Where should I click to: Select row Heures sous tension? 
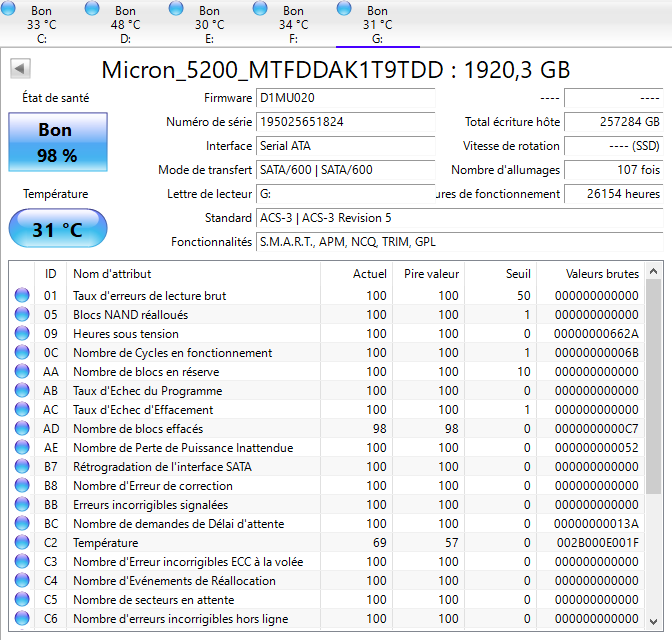pyautogui.click(x=327, y=333)
